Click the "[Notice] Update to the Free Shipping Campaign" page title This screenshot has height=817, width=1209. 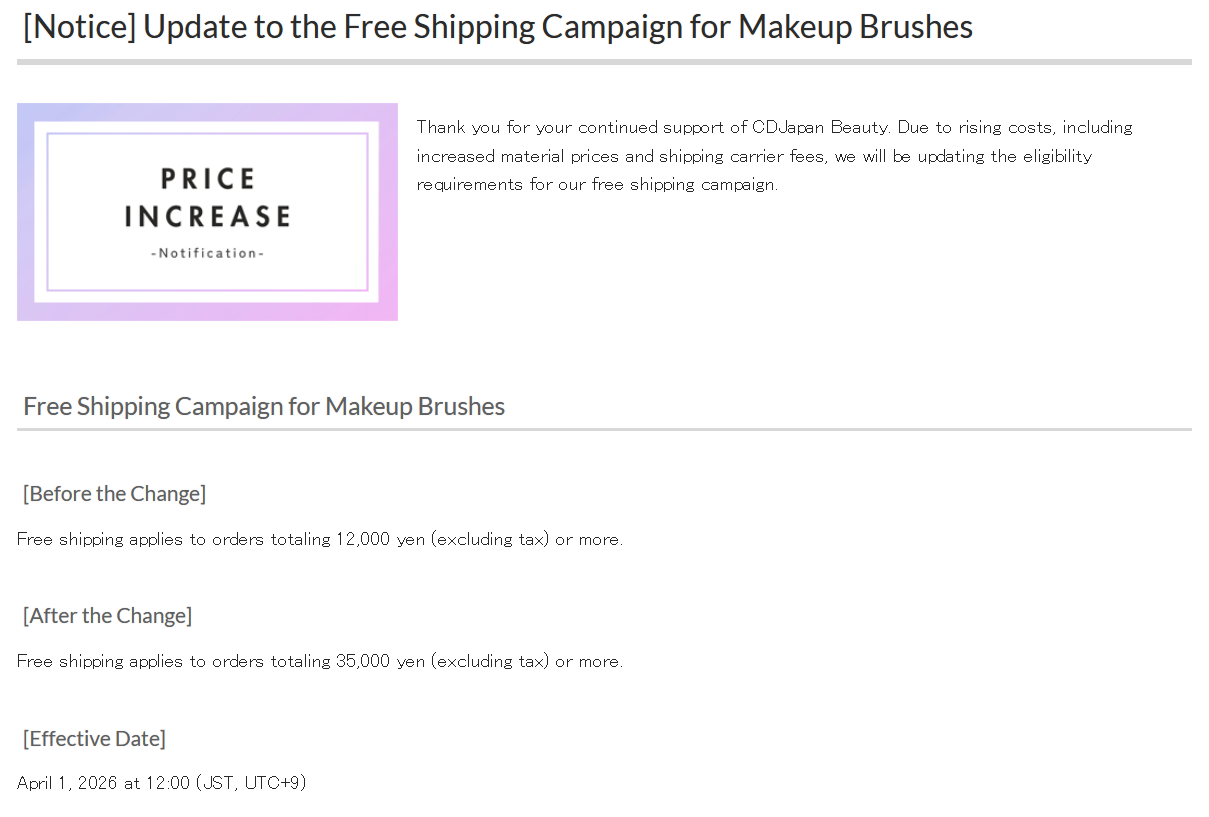click(497, 27)
